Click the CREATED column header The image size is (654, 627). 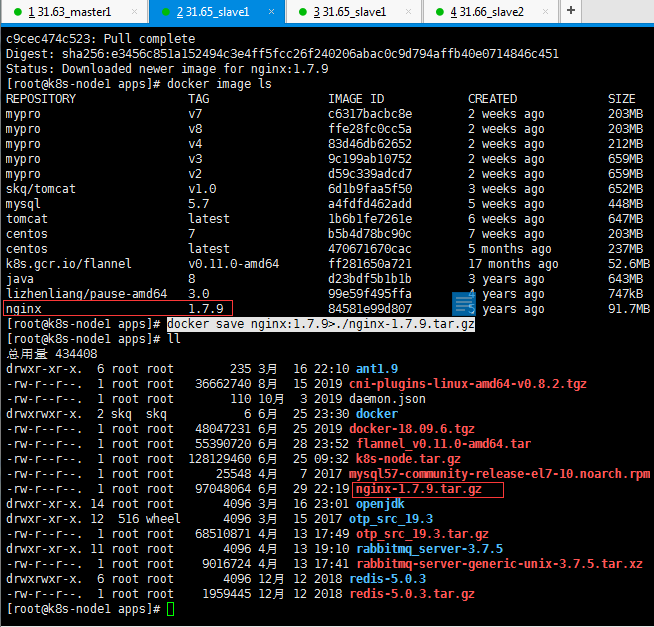492,98
